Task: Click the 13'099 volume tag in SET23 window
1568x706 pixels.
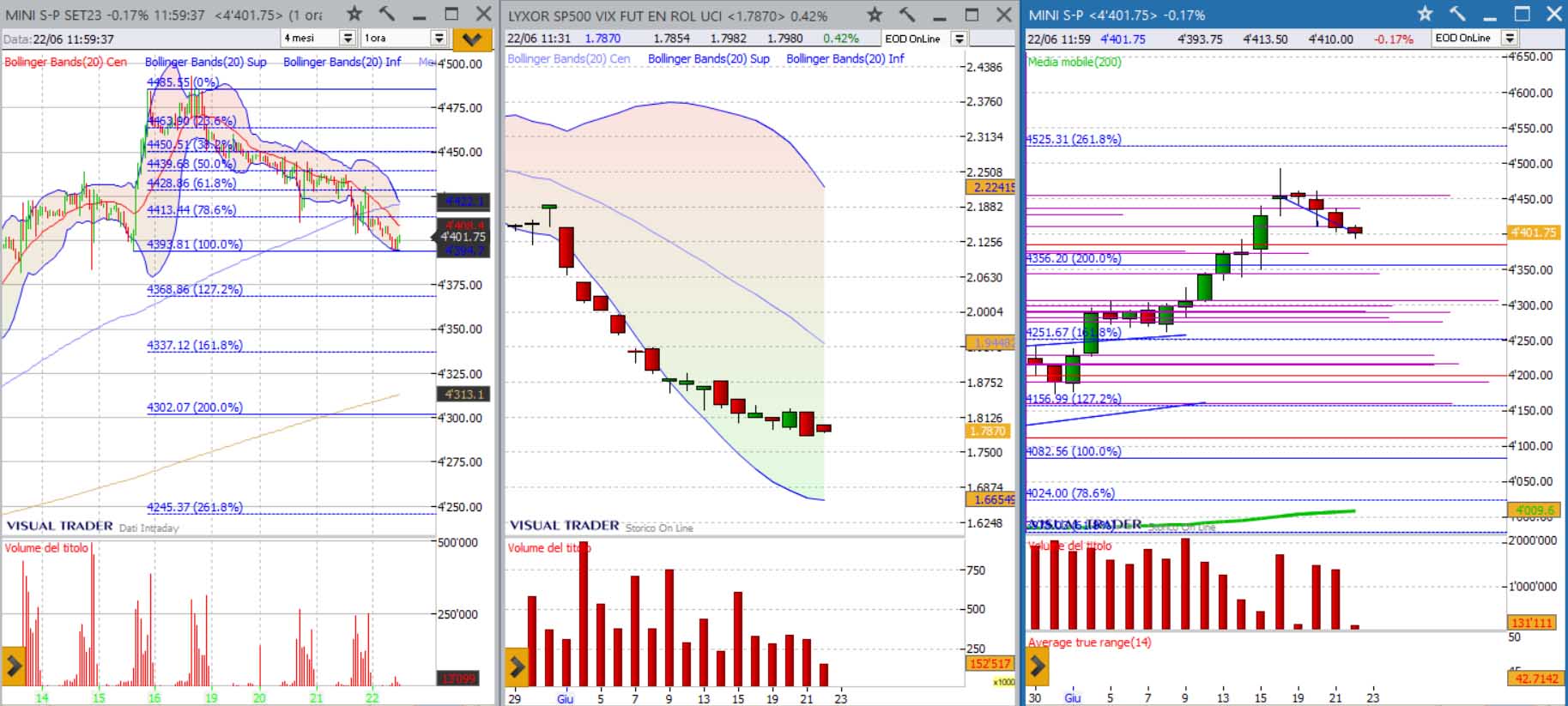Action: [x=459, y=679]
